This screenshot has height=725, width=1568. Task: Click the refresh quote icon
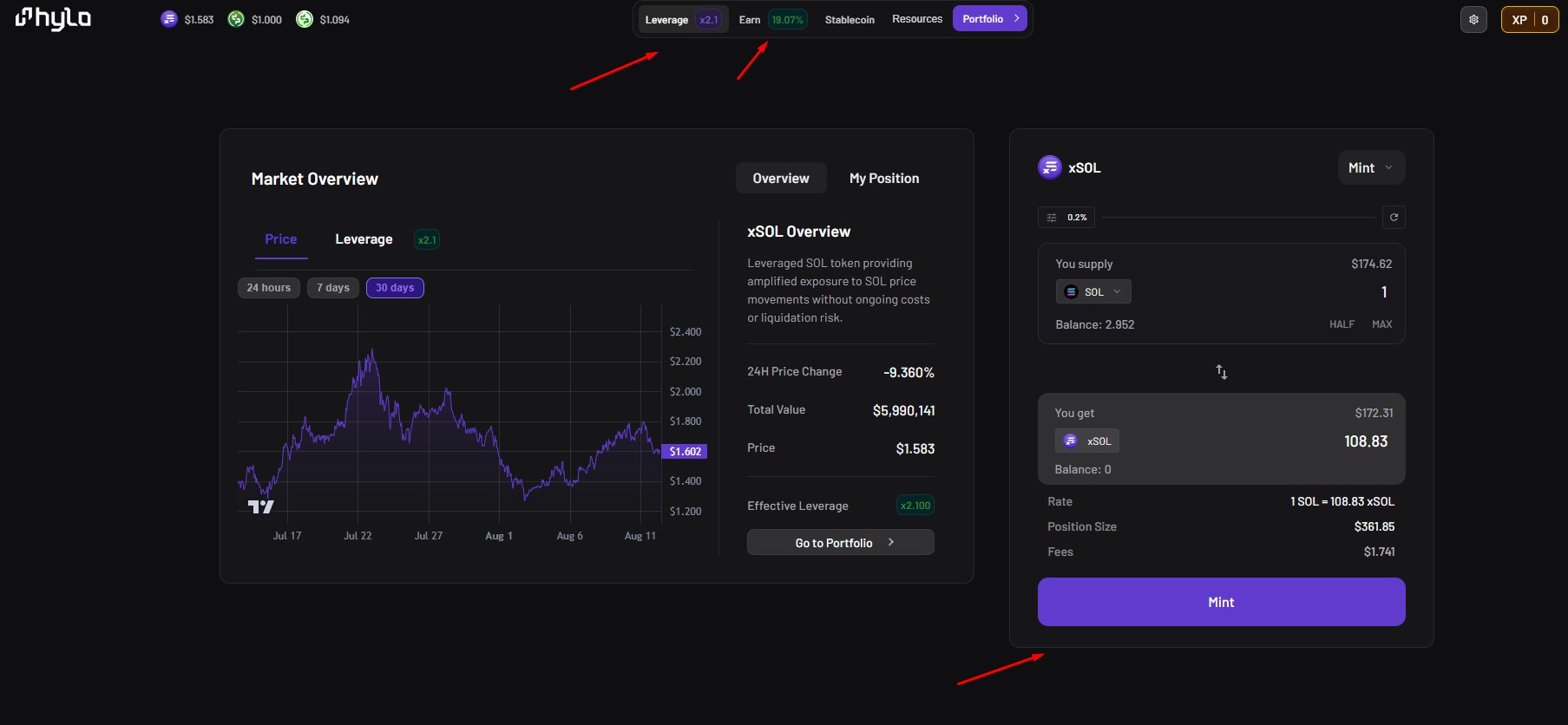tap(1394, 217)
